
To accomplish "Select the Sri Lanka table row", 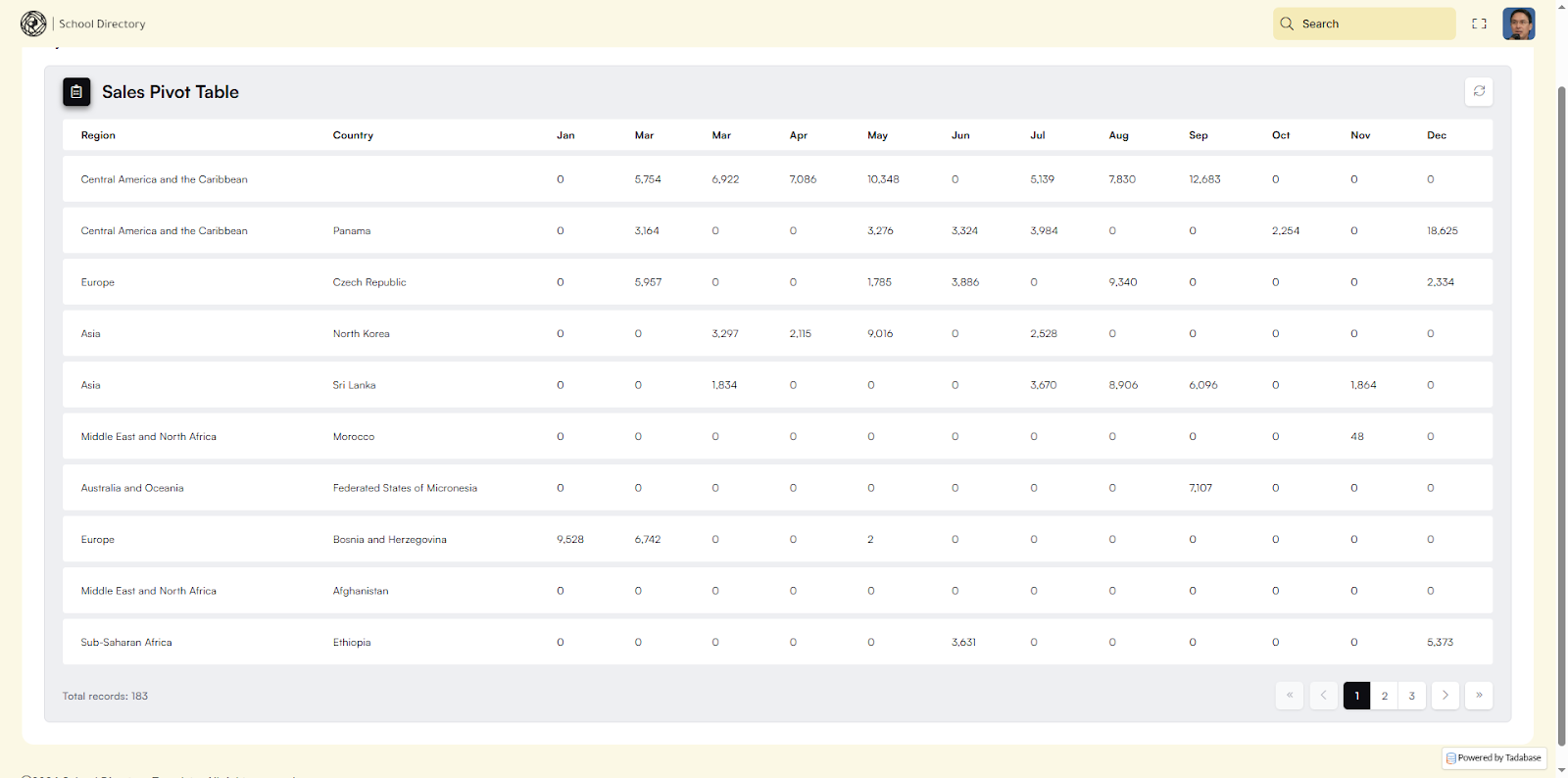I will coord(354,385).
